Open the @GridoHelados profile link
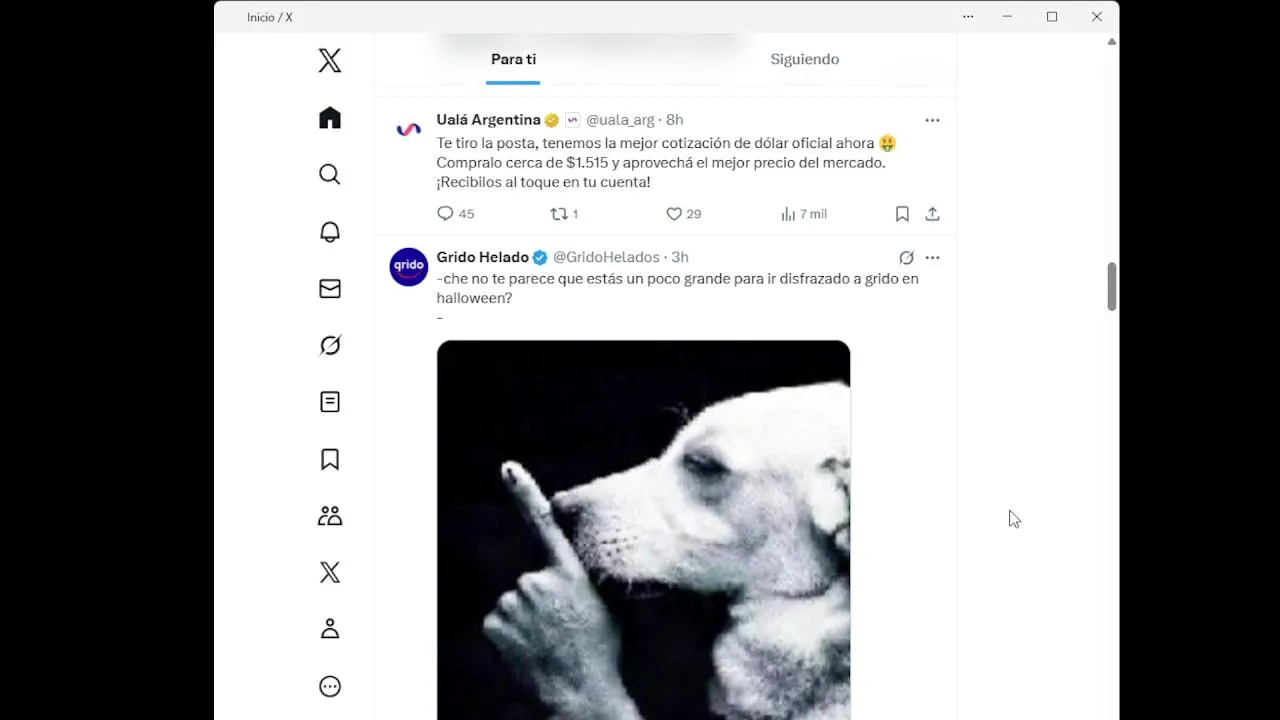 606,257
